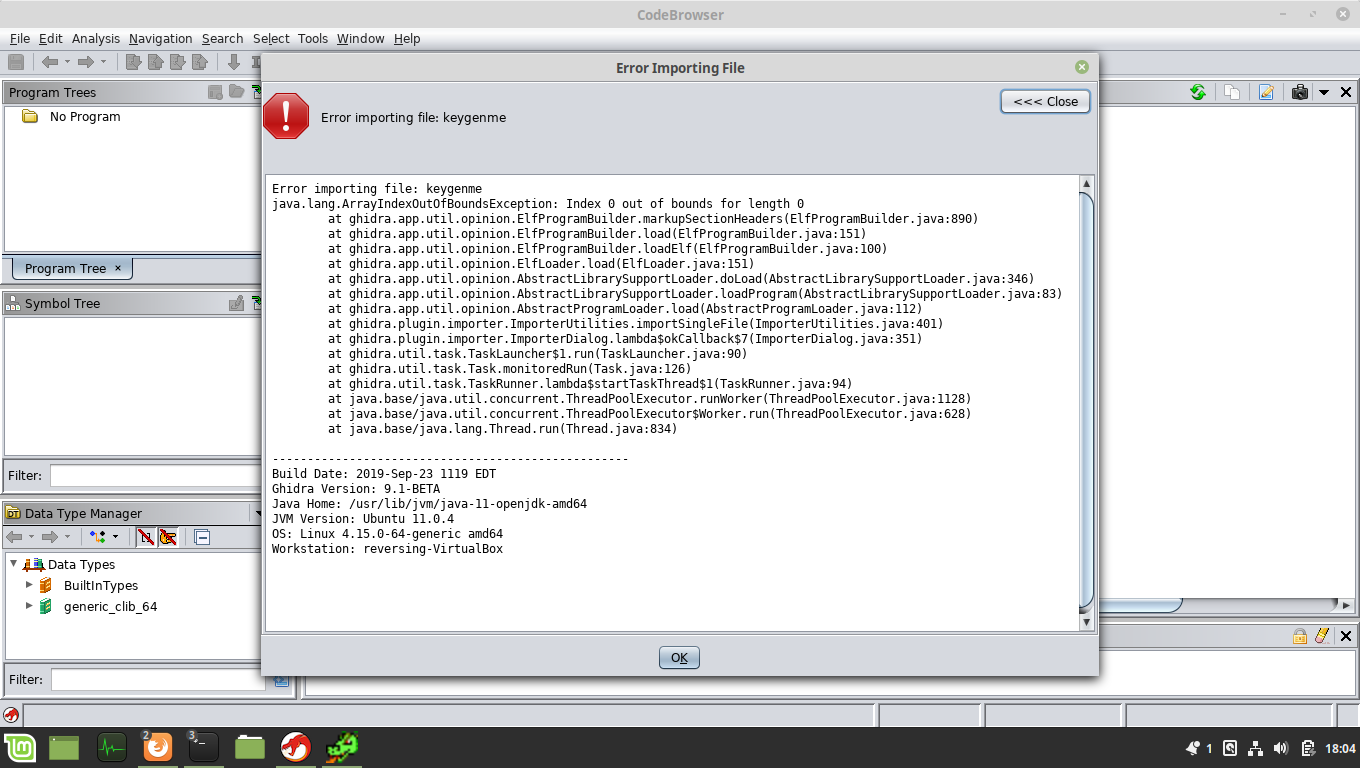Viewport: 1360px width, 768px height.
Task: Click into the Symbol Tree filter field
Action: (155, 476)
